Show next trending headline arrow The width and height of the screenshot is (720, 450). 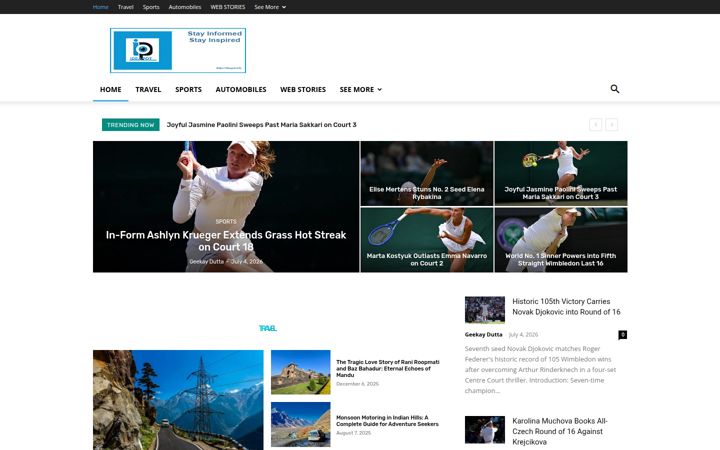[x=612, y=124]
